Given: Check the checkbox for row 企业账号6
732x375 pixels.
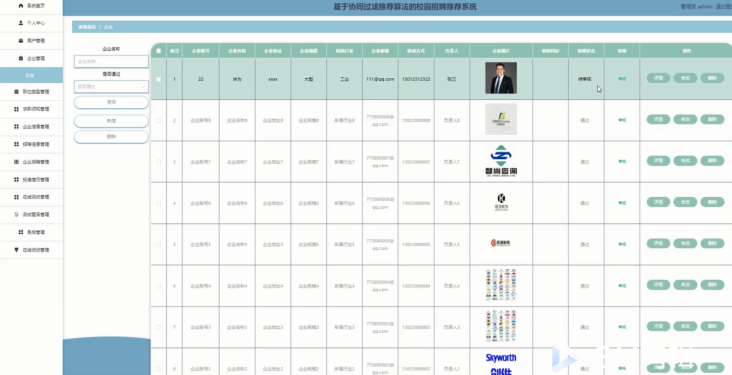Looking at the screenshot, I should point(159,203).
